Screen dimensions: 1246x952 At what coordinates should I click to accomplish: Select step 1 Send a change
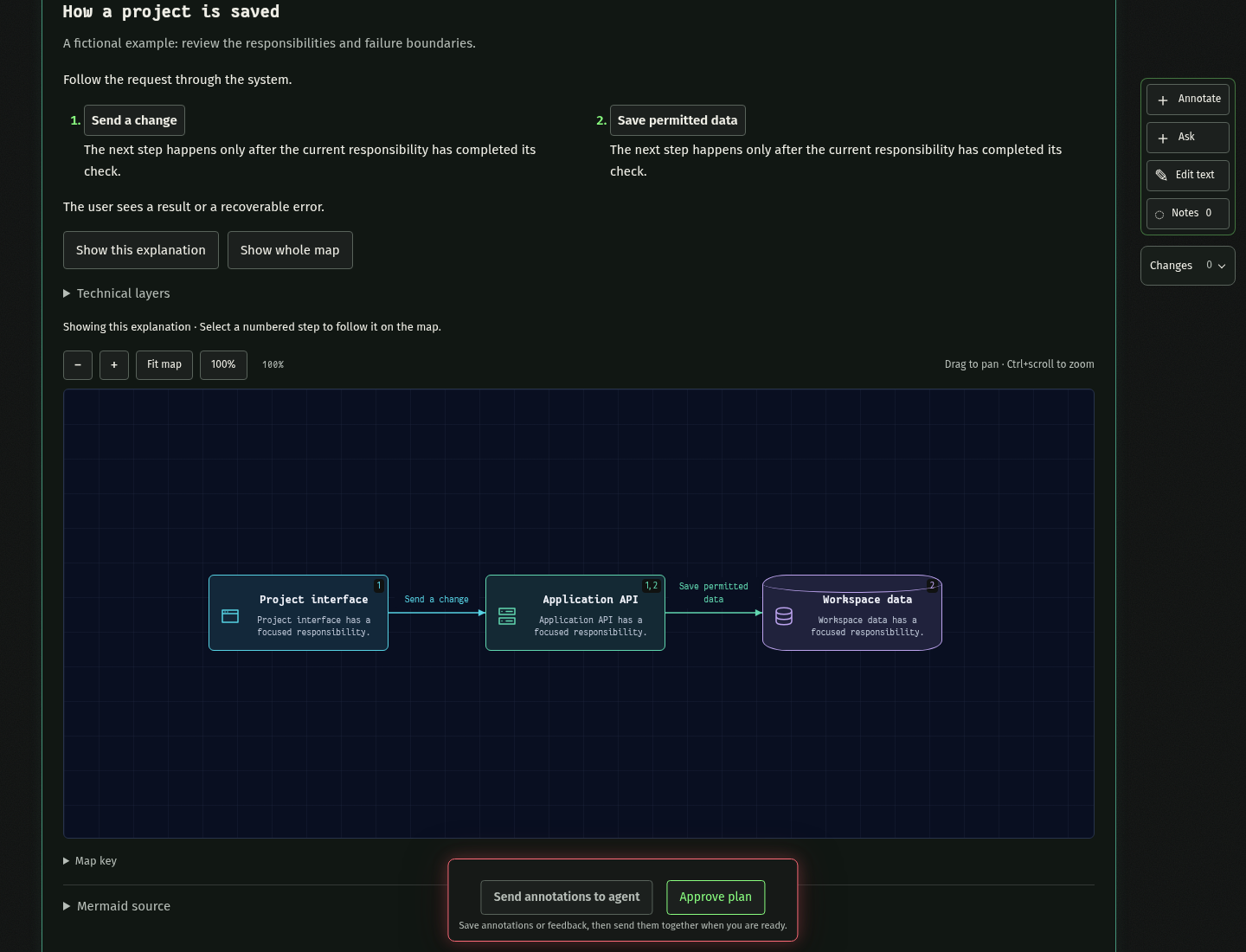134,120
